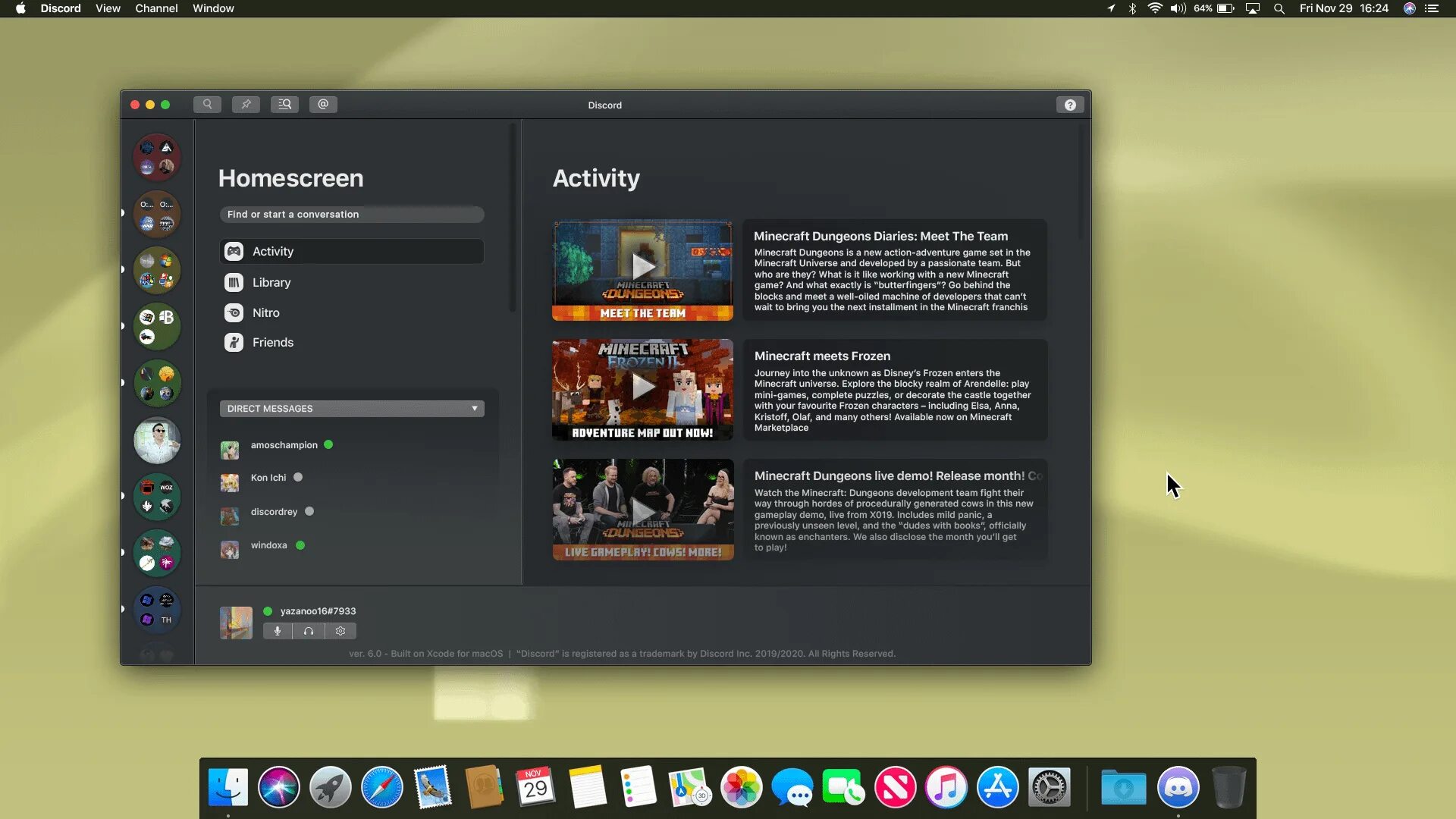This screenshot has height=819, width=1456.
Task: Open the server folder with WOZ icon
Action: 157,497
